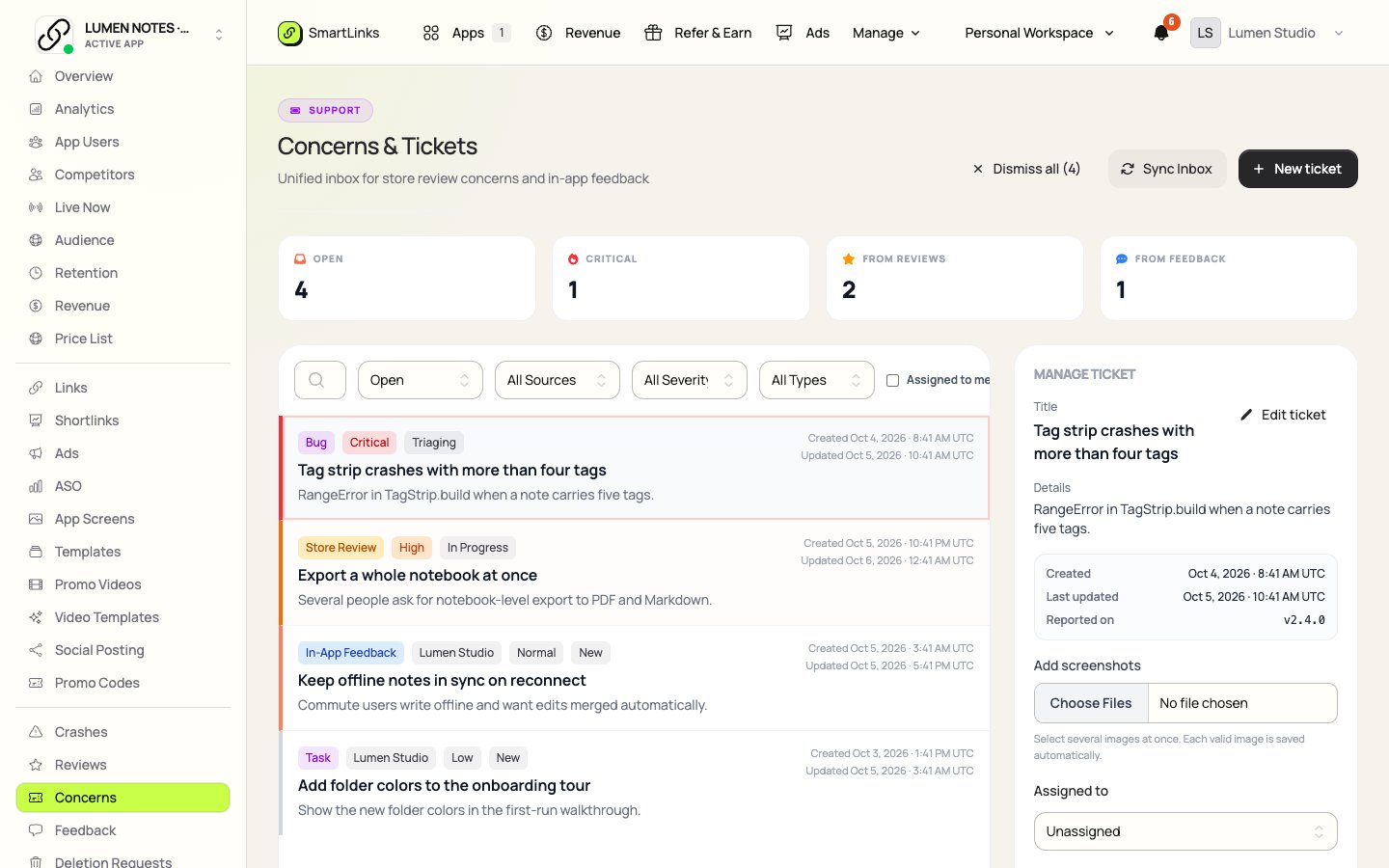Open the All Sources filter dropdown
Image resolution: width=1389 pixels, height=868 pixels.
558,380
